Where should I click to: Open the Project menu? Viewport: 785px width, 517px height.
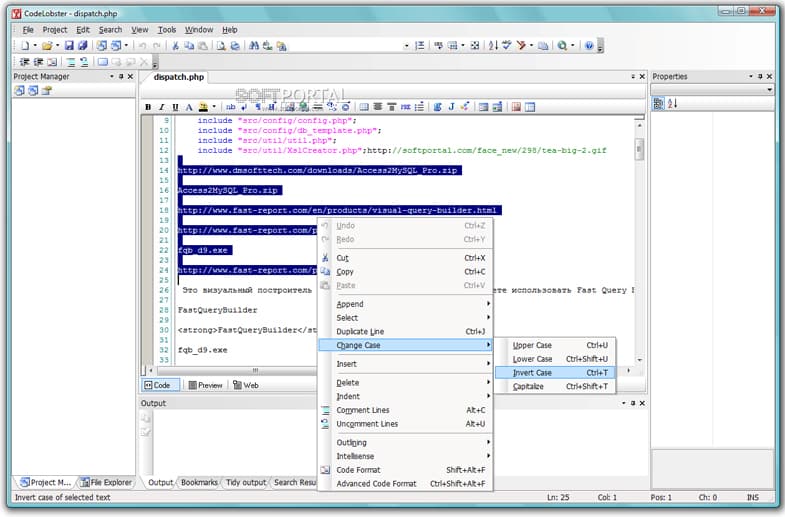tap(55, 30)
